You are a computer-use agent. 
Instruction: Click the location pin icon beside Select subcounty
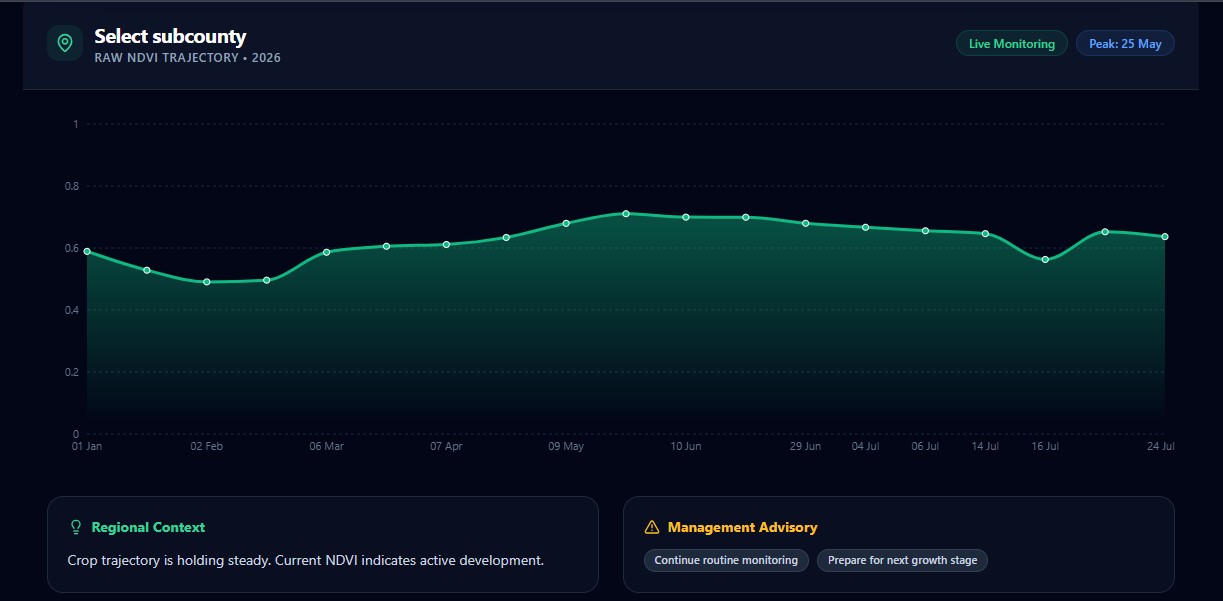tap(65, 43)
